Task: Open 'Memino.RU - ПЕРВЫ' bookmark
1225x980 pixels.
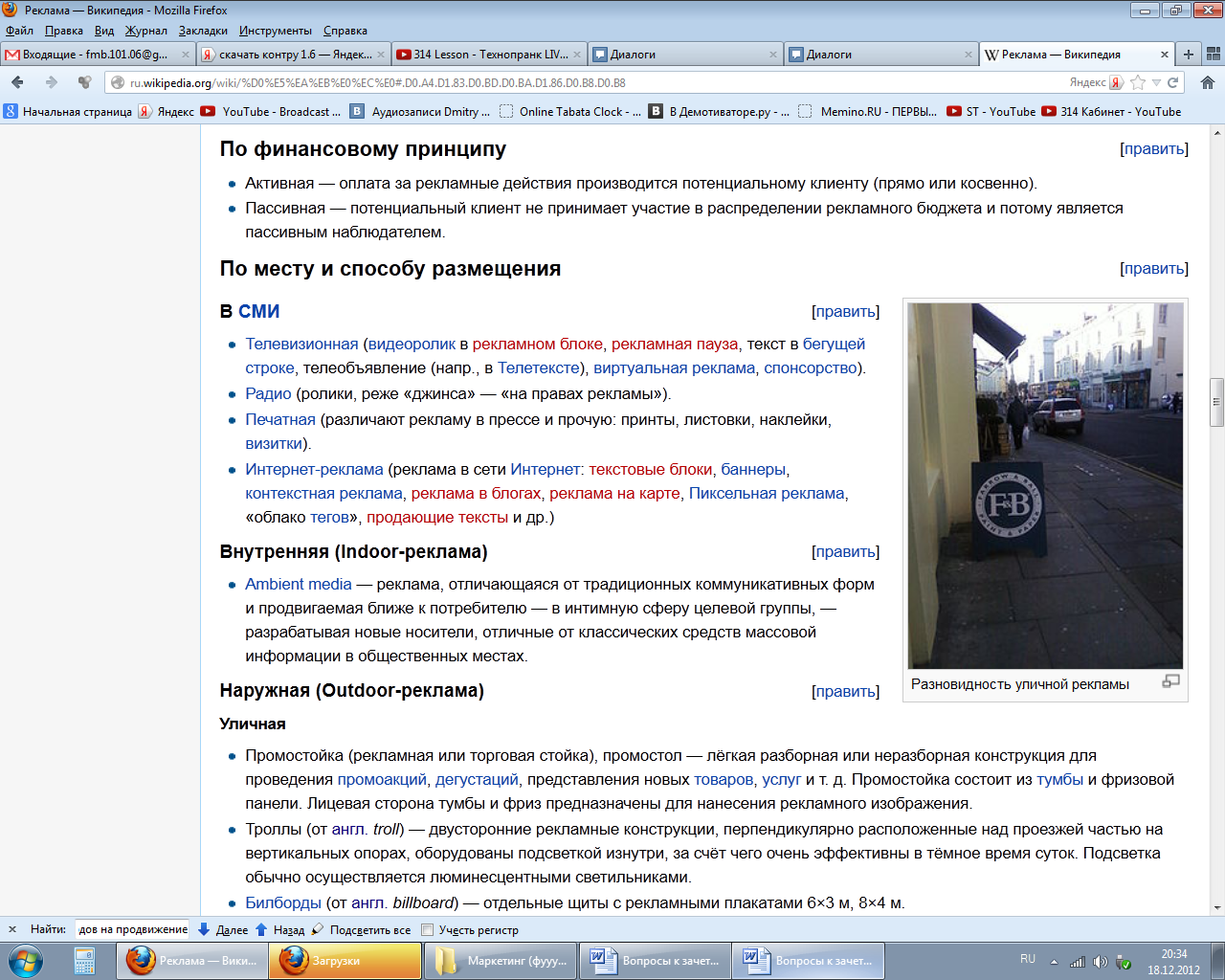Action: pos(868,112)
